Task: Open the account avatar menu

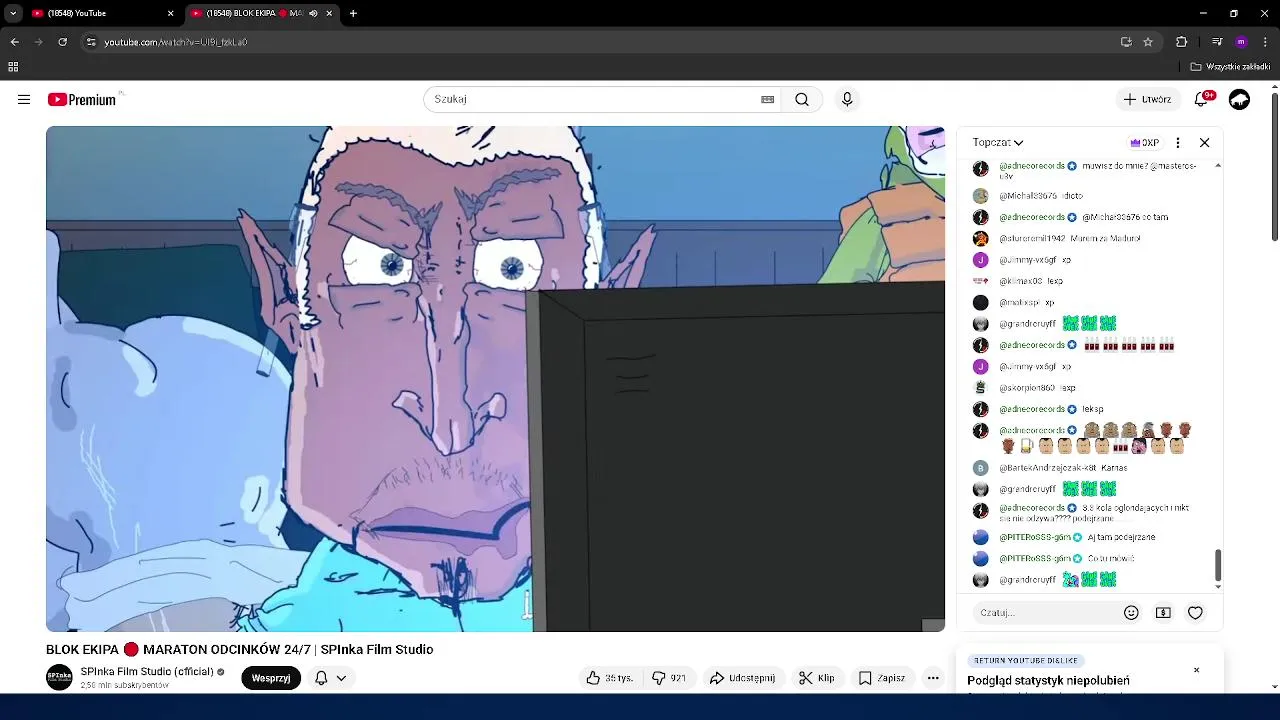Action: point(1239,99)
